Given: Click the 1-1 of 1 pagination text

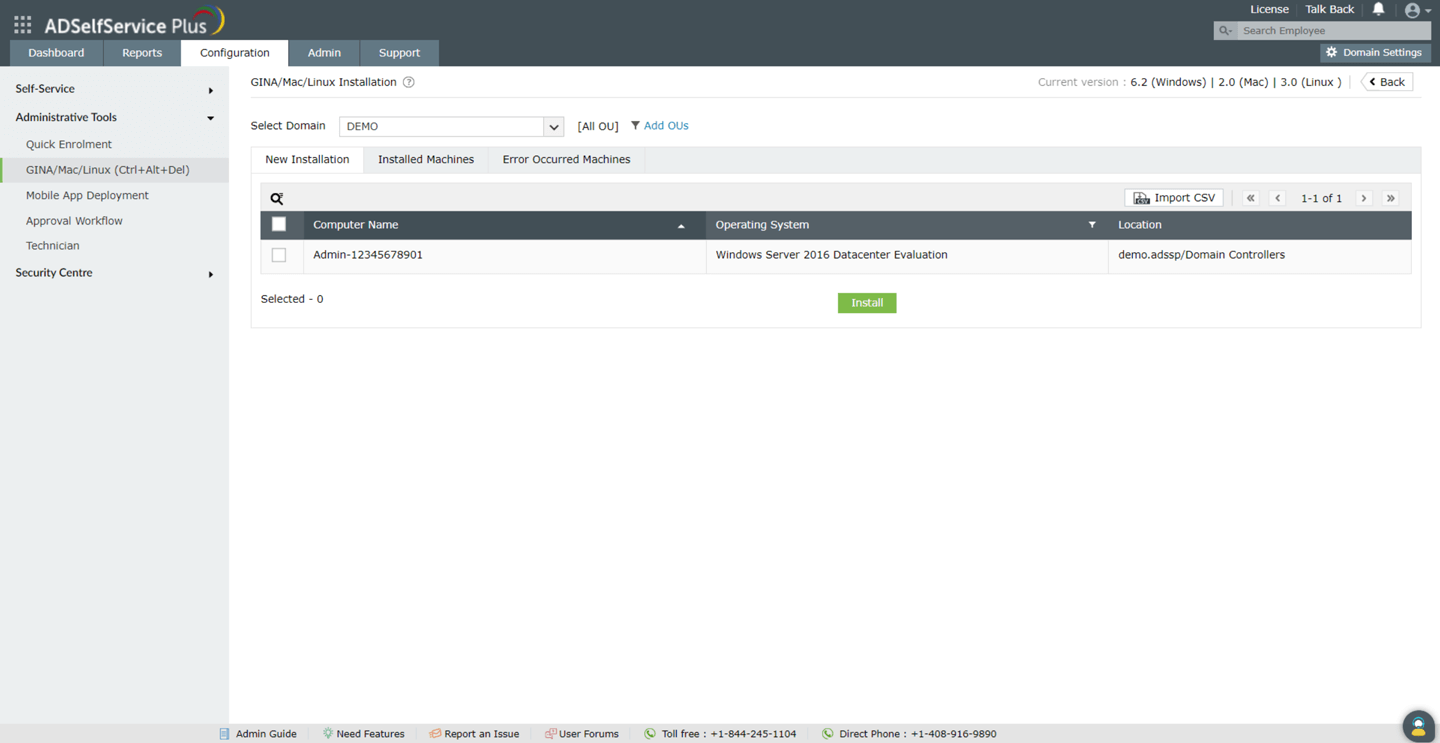Looking at the screenshot, I should (x=1321, y=199).
